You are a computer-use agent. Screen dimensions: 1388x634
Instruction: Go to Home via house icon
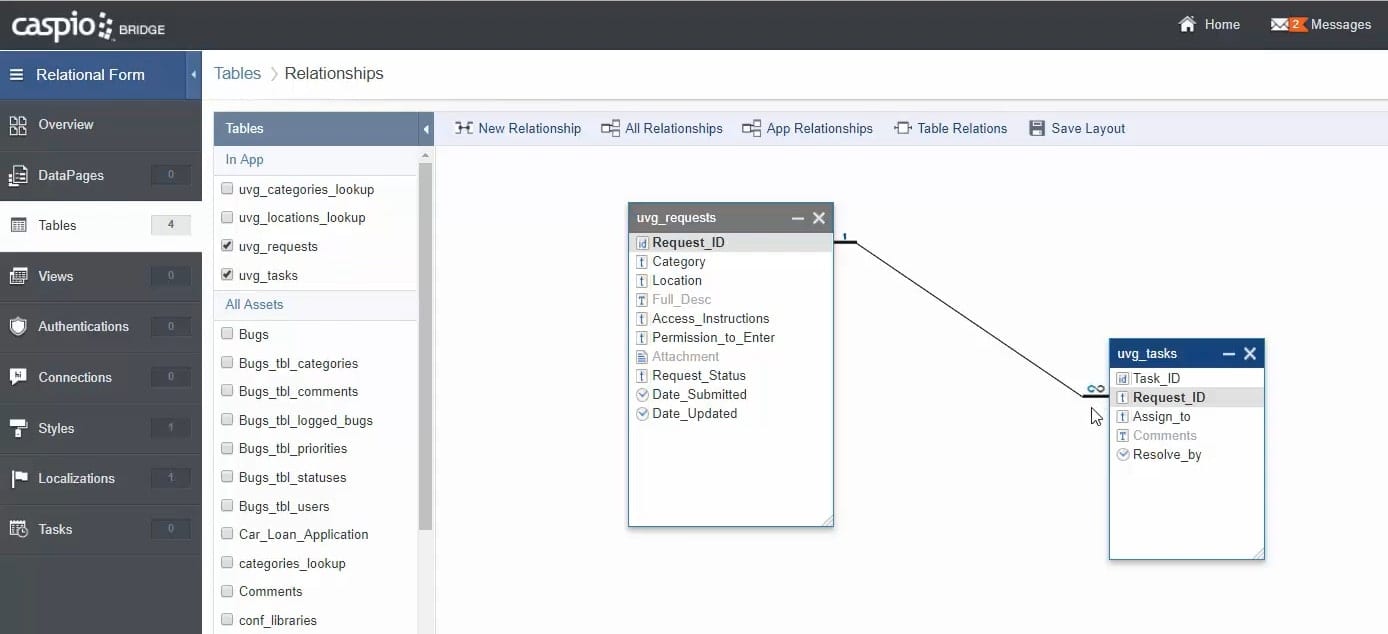[x=1187, y=24]
